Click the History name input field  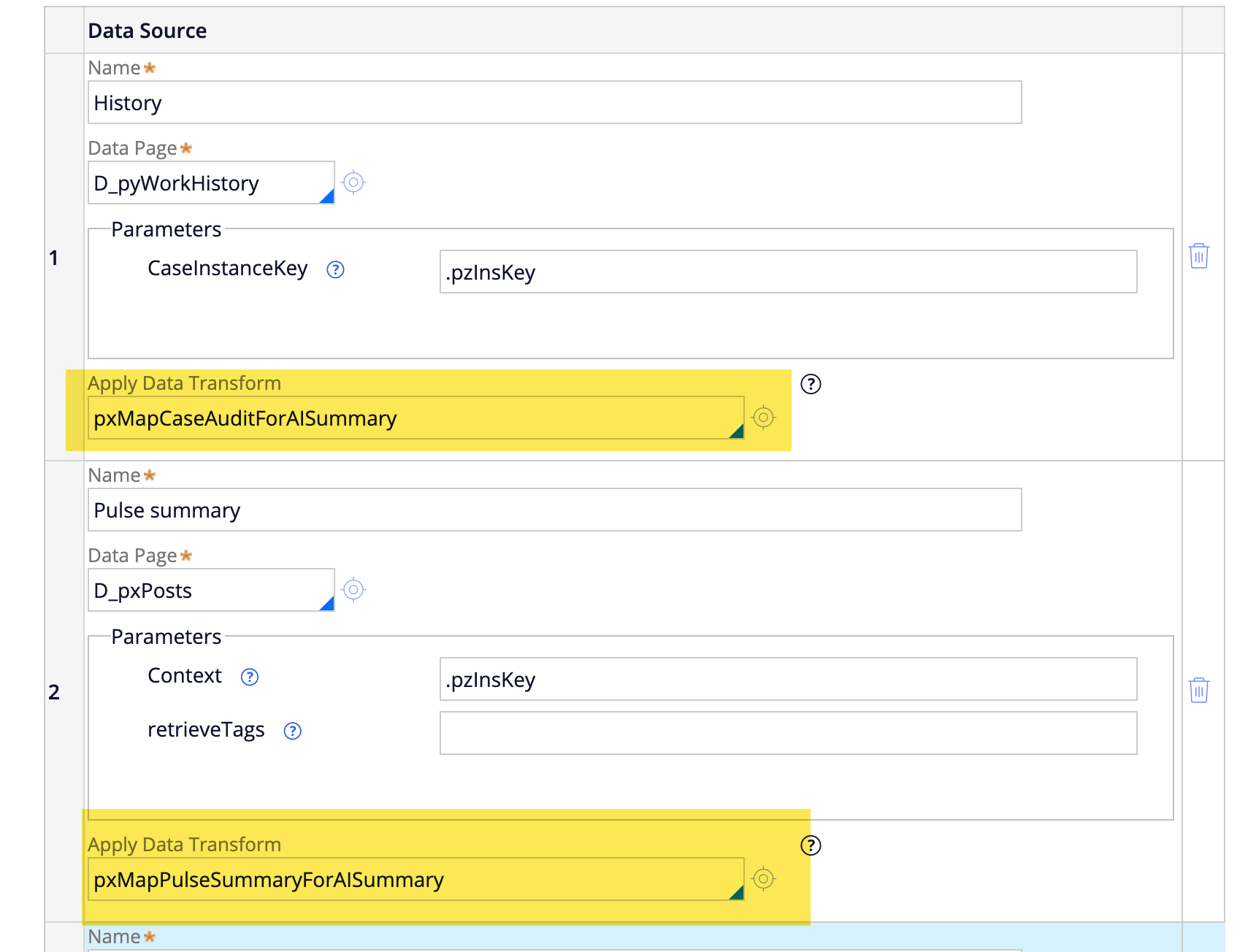click(x=554, y=103)
